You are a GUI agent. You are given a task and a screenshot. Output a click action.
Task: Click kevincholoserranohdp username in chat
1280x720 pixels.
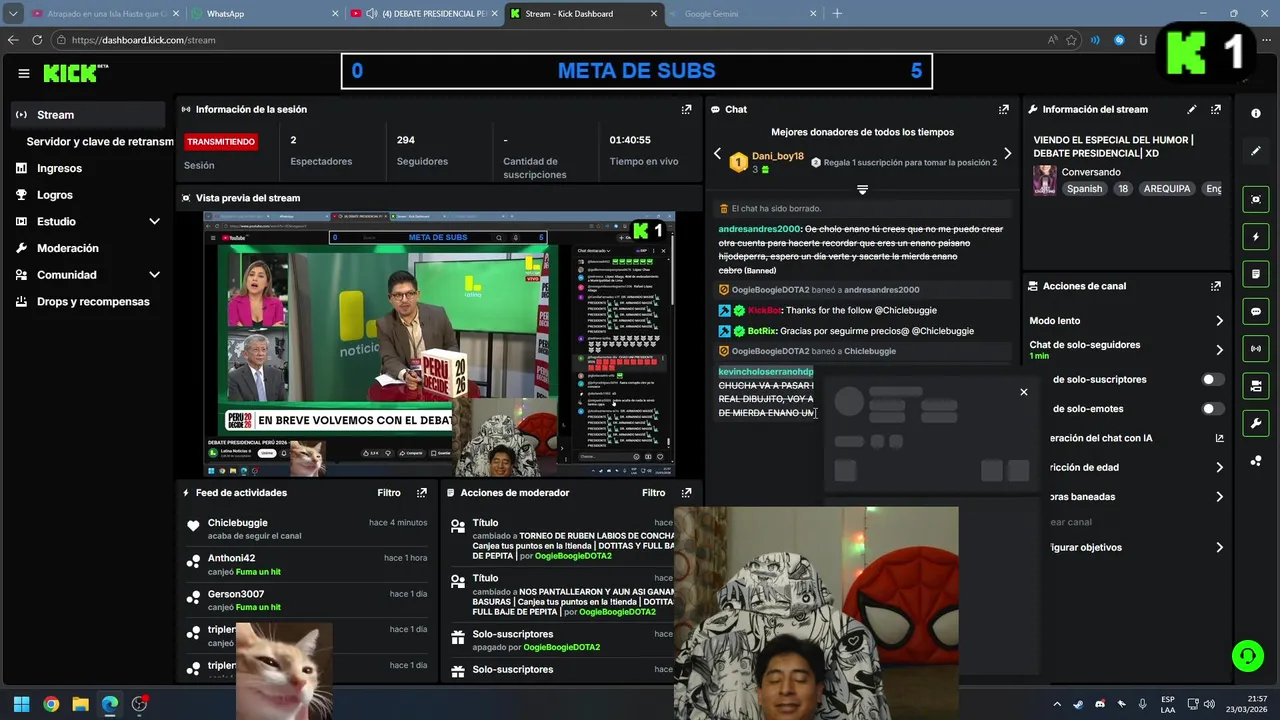766,372
